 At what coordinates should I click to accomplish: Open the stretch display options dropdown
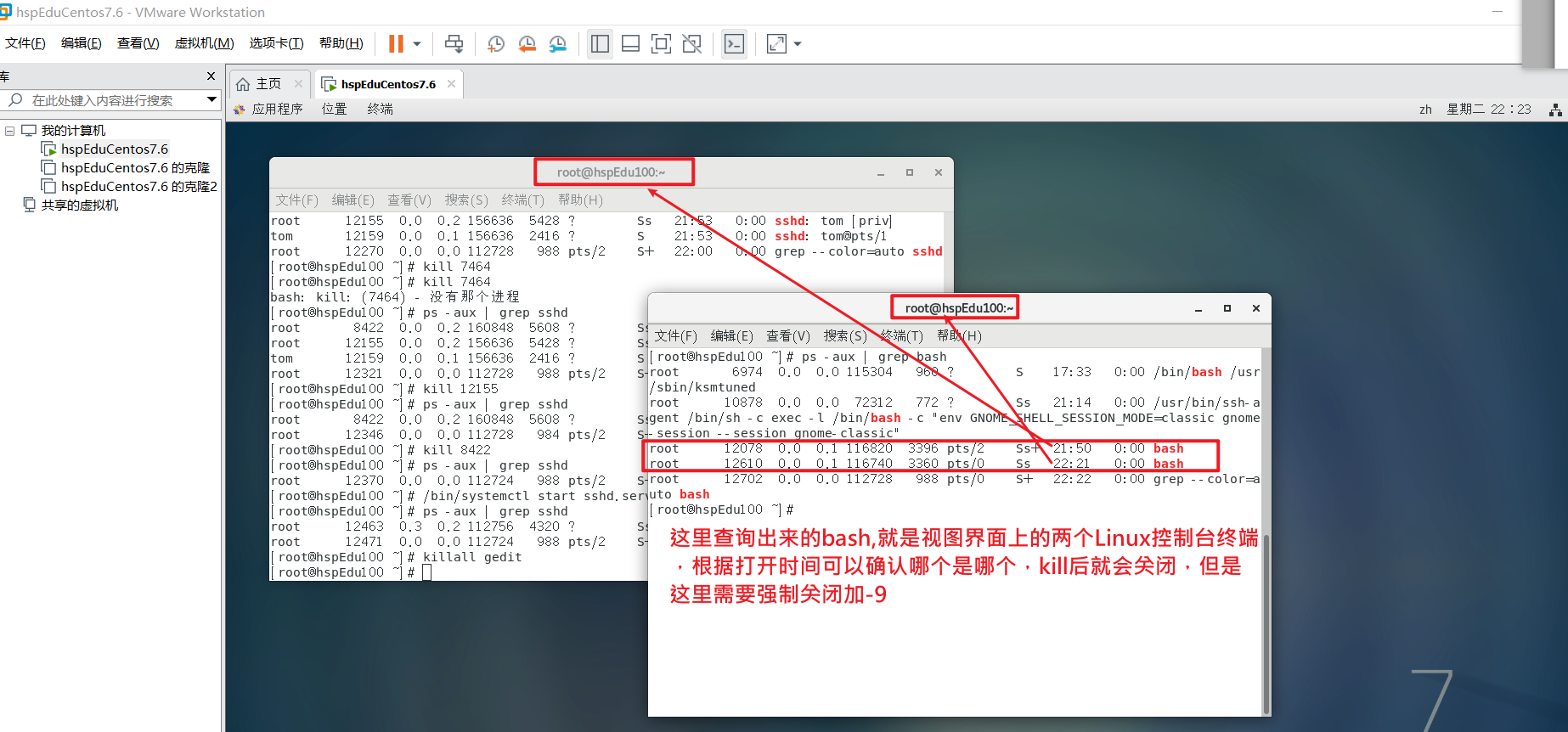coord(798,43)
